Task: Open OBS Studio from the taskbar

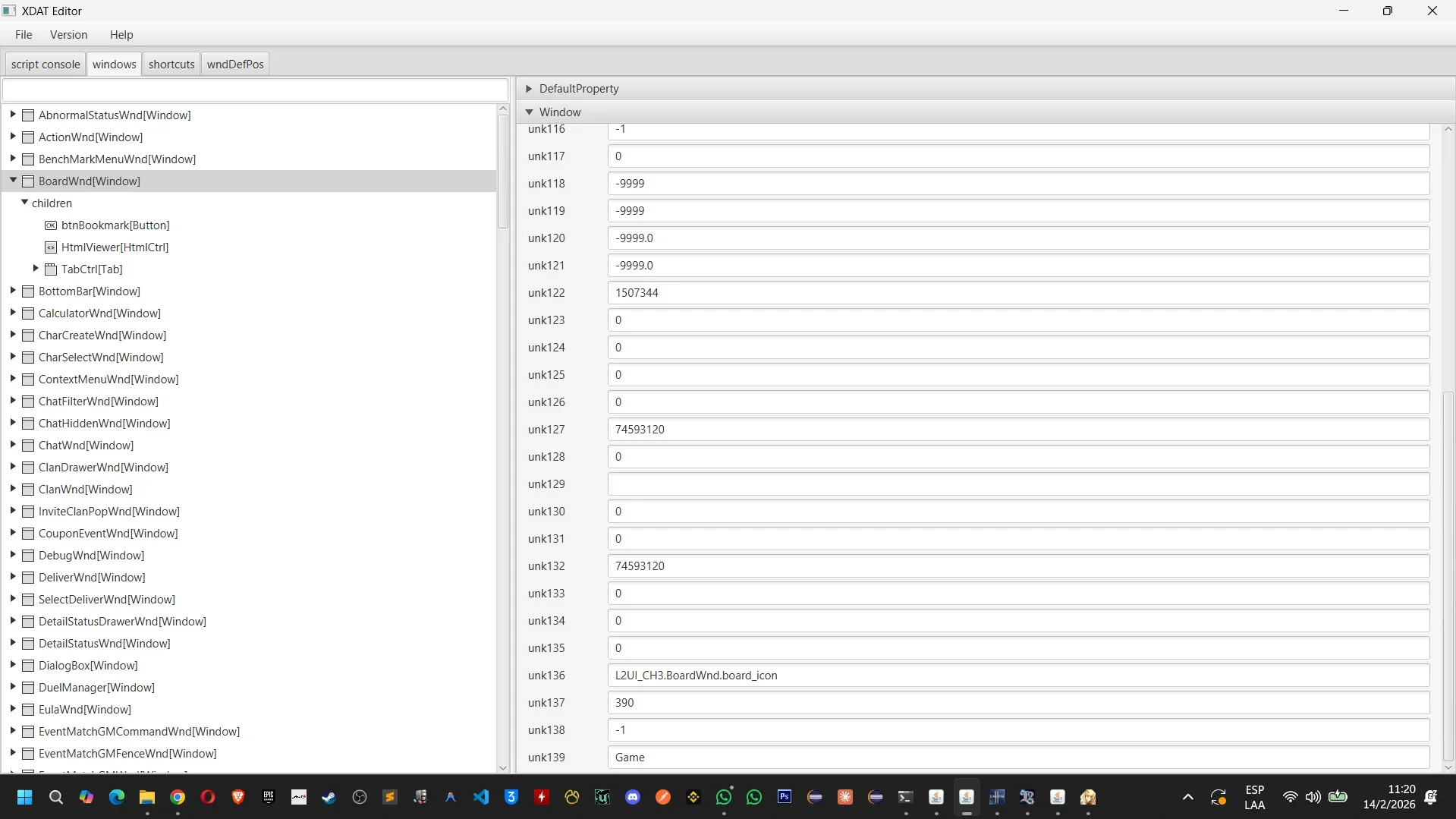Action: pos(360,797)
